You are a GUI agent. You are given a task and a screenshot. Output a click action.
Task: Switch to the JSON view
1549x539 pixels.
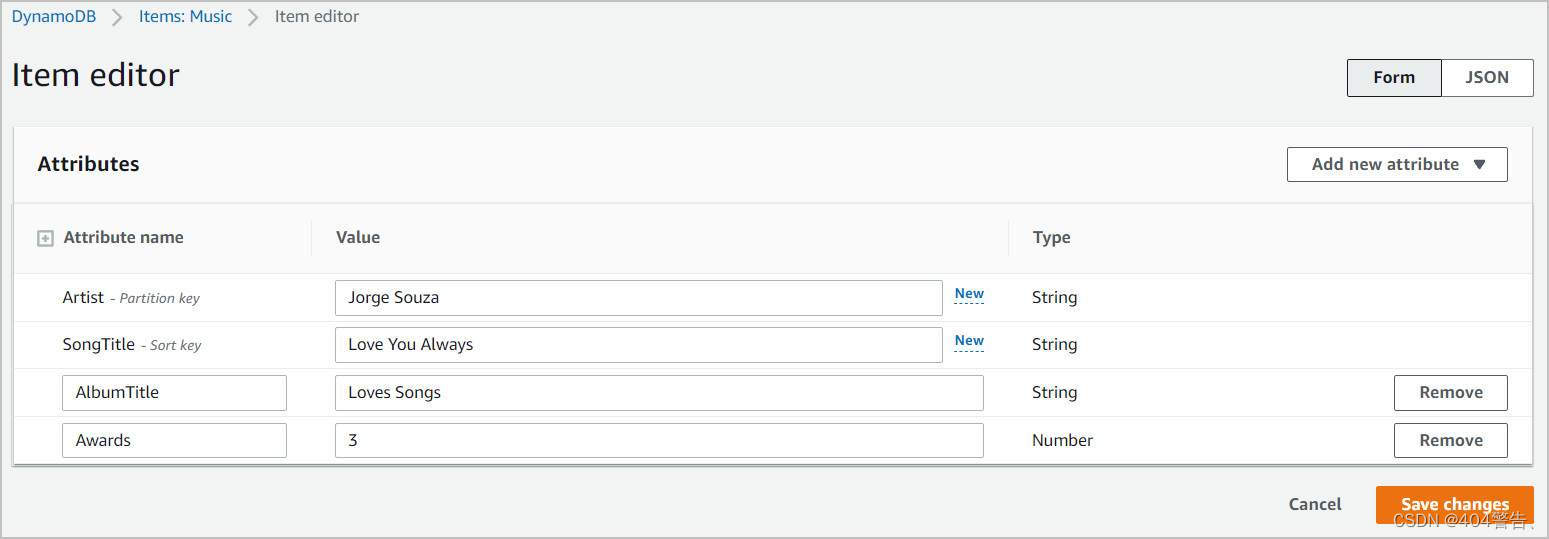pos(1486,77)
